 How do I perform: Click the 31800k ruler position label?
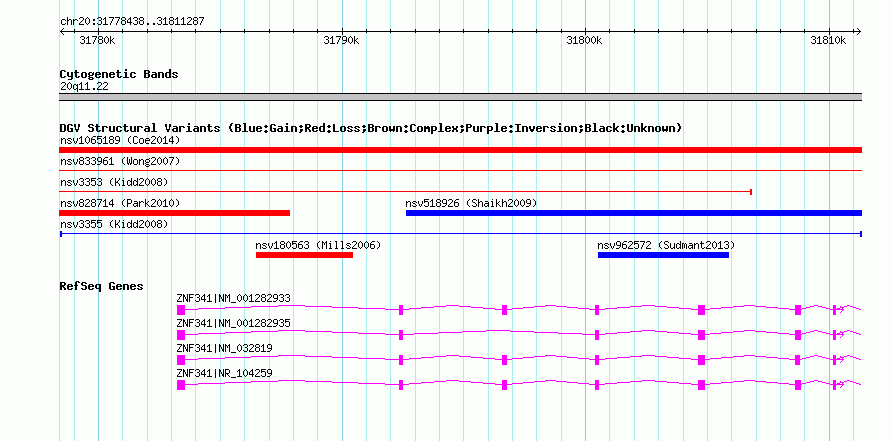click(585, 41)
